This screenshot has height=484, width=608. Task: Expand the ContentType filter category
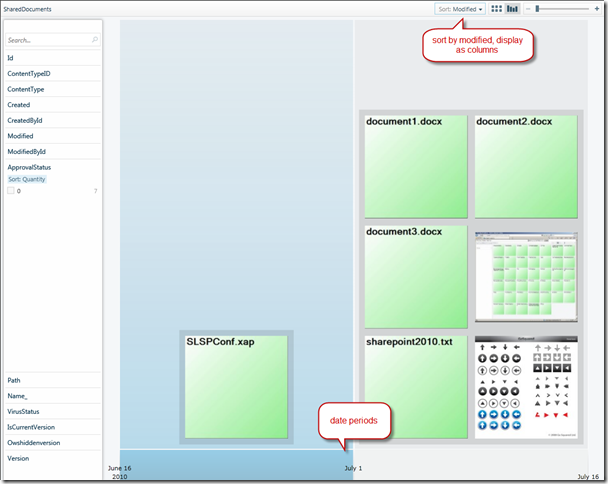point(26,89)
